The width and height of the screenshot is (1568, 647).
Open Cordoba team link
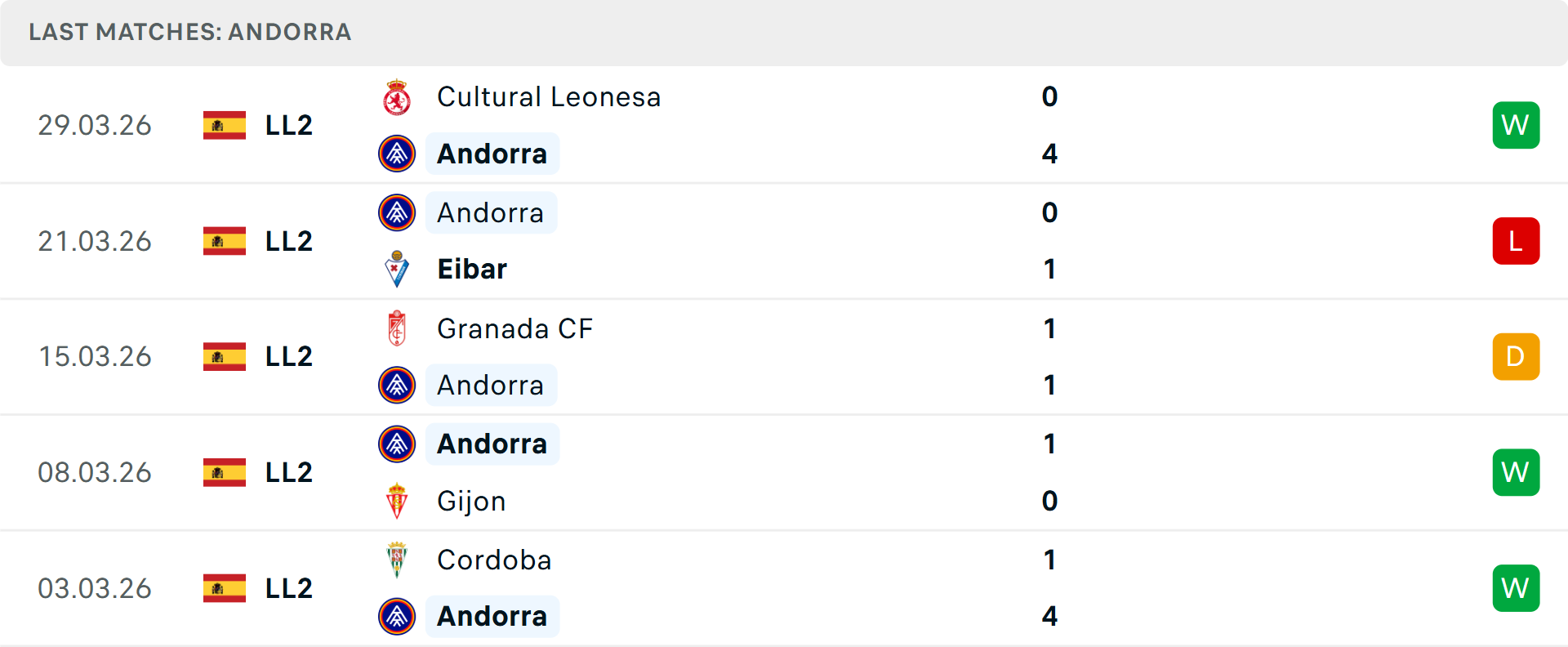(494, 560)
